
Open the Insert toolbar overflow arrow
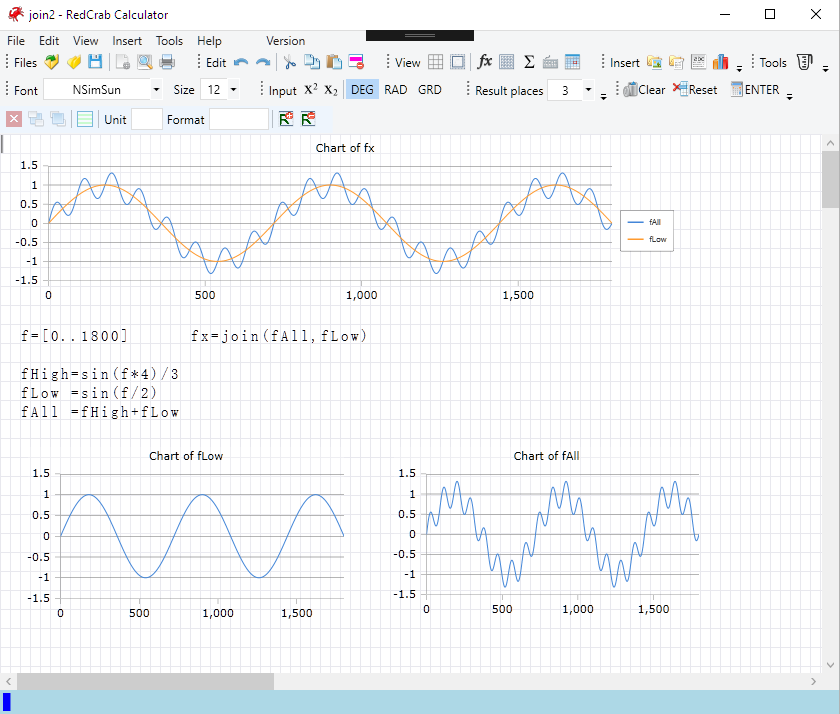739,68
